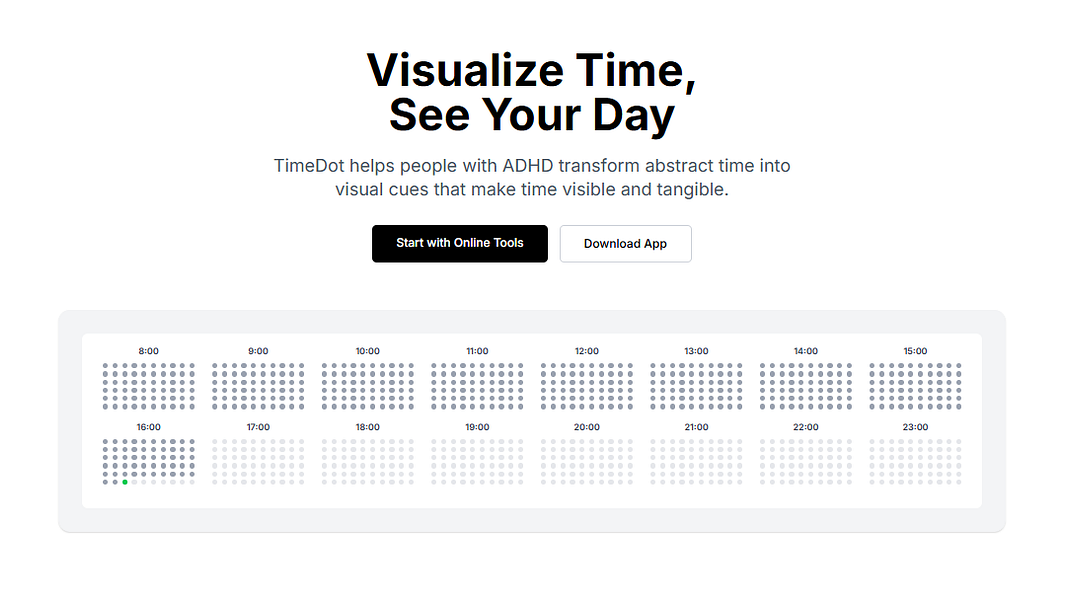Image resolution: width=1070 pixels, height=600 pixels.
Task: Select the 12:00 dot grid
Action: click(586, 385)
